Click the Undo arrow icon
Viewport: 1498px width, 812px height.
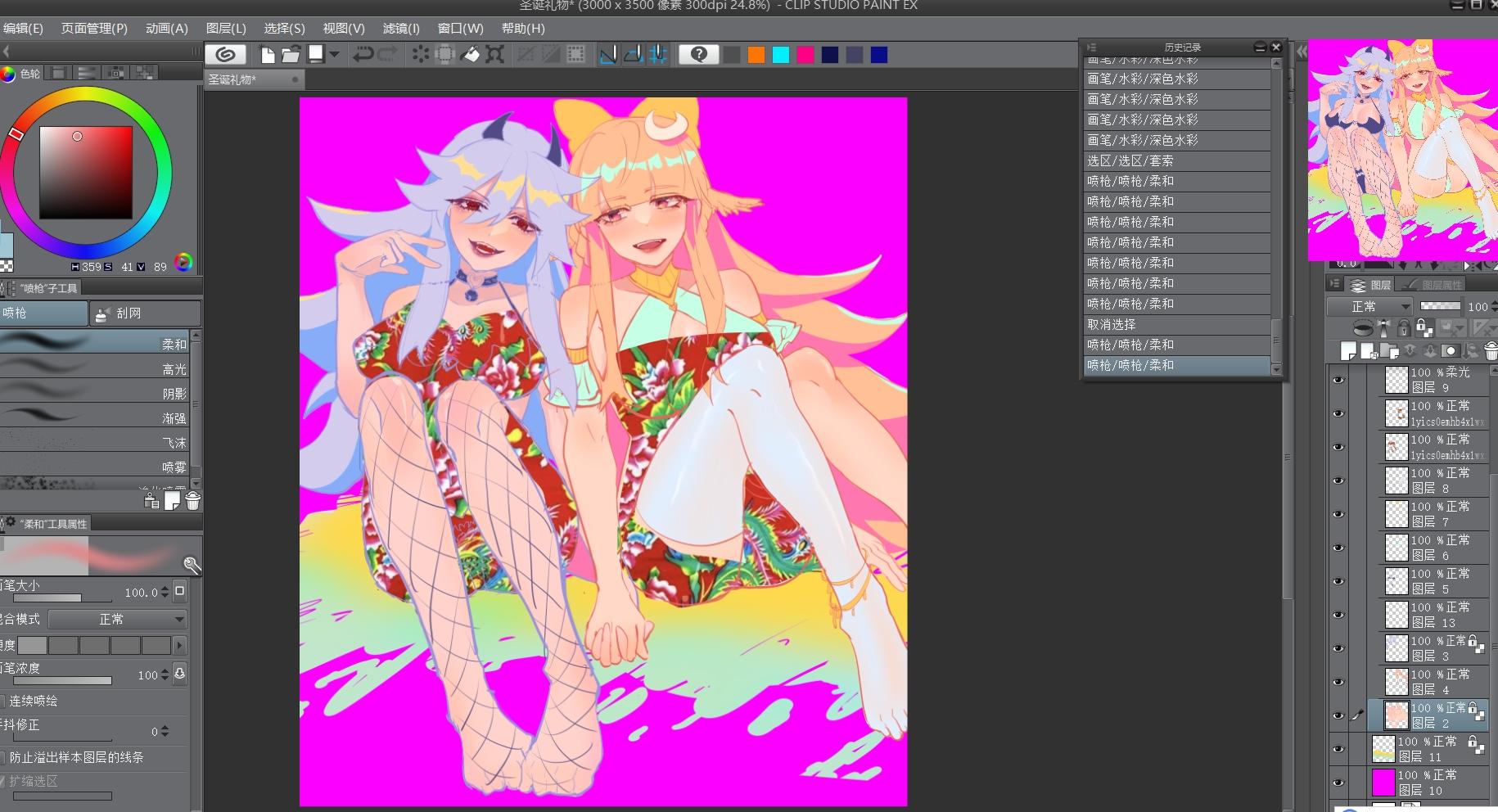pos(363,55)
